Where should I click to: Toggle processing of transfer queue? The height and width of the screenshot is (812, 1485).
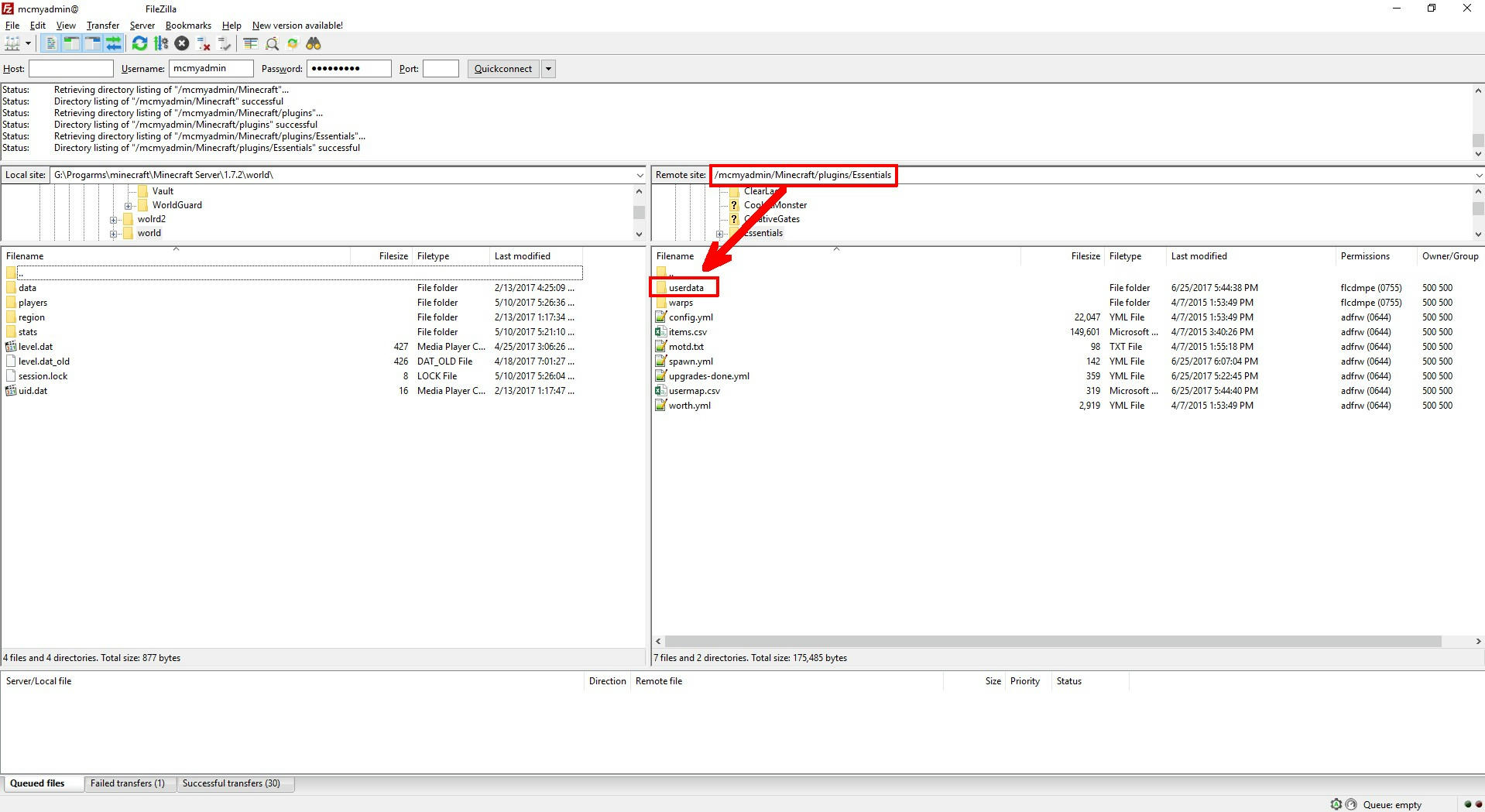(x=161, y=43)
